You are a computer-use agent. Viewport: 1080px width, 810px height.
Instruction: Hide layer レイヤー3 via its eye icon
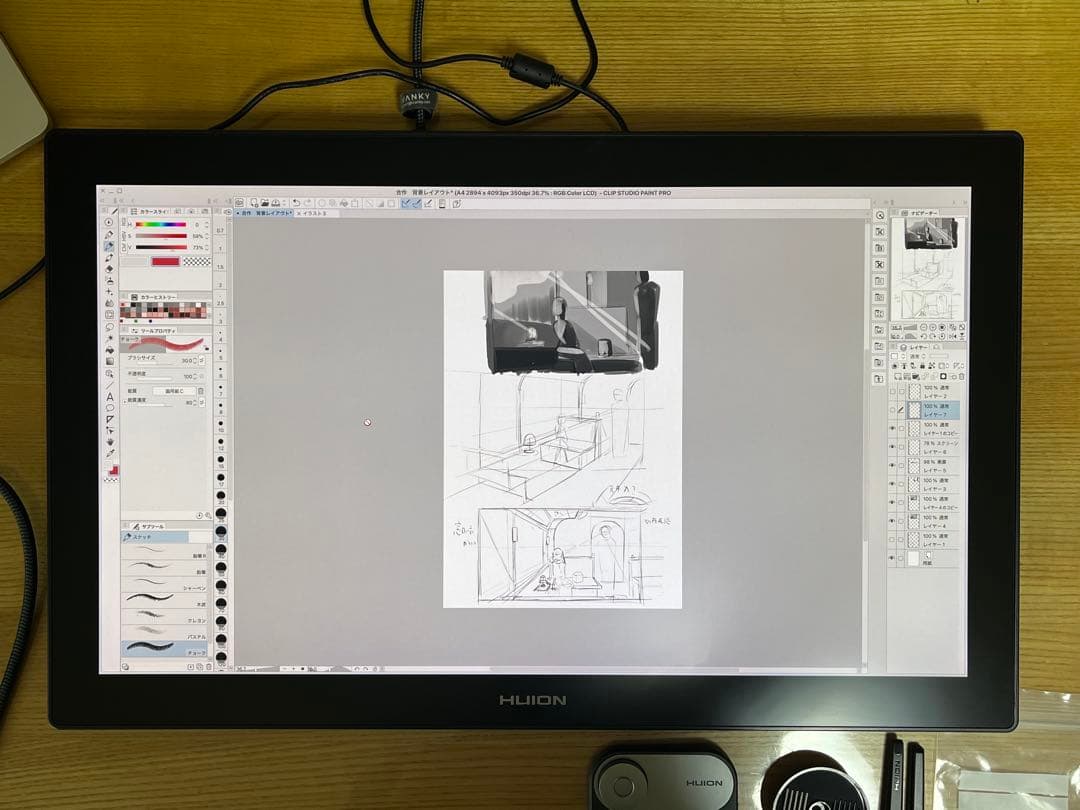pos(892,484)
